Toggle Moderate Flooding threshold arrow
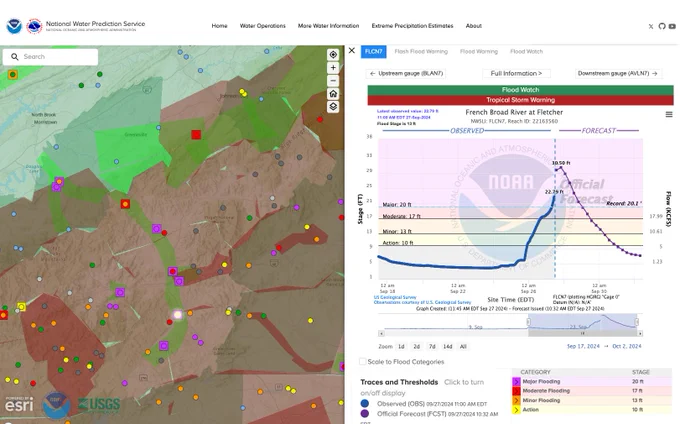680x424 pixels. tap(516, 391)
